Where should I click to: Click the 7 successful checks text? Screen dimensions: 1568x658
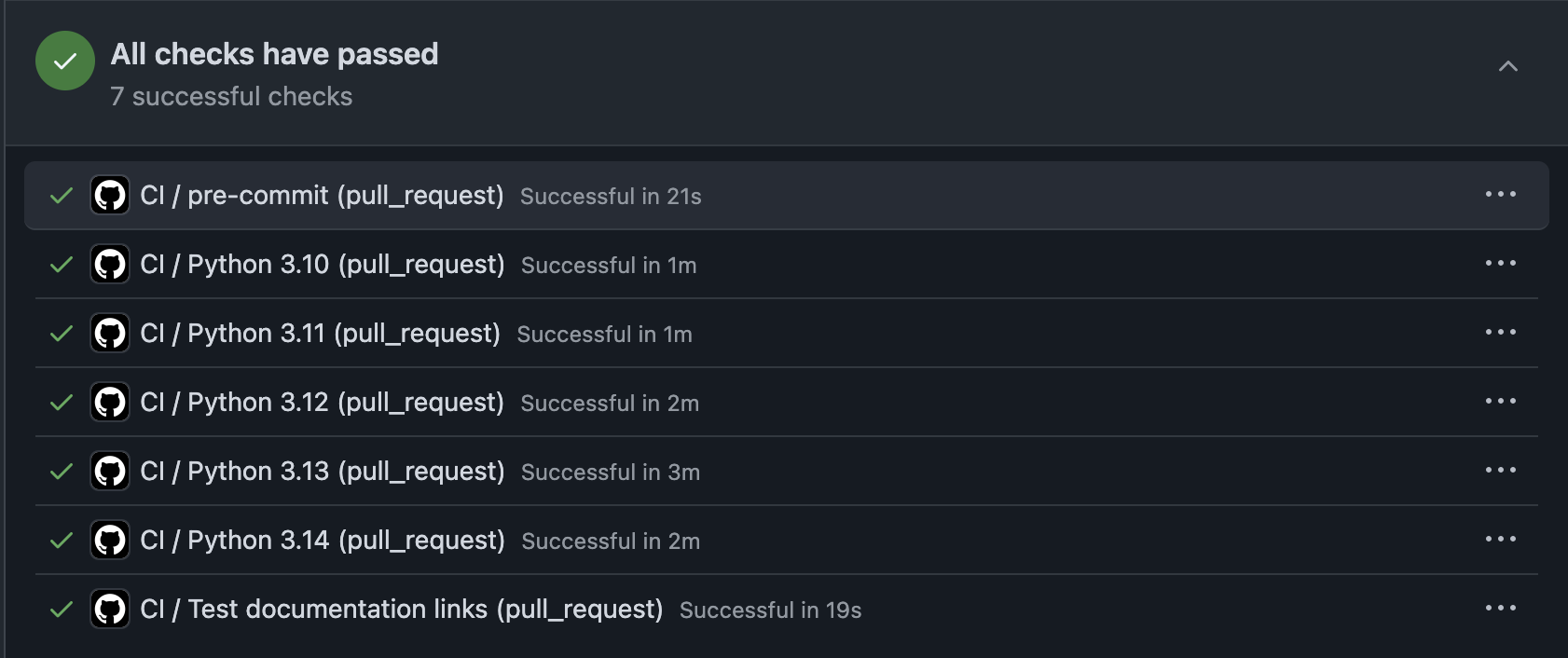pyautogui.click(x=231, y=96)
